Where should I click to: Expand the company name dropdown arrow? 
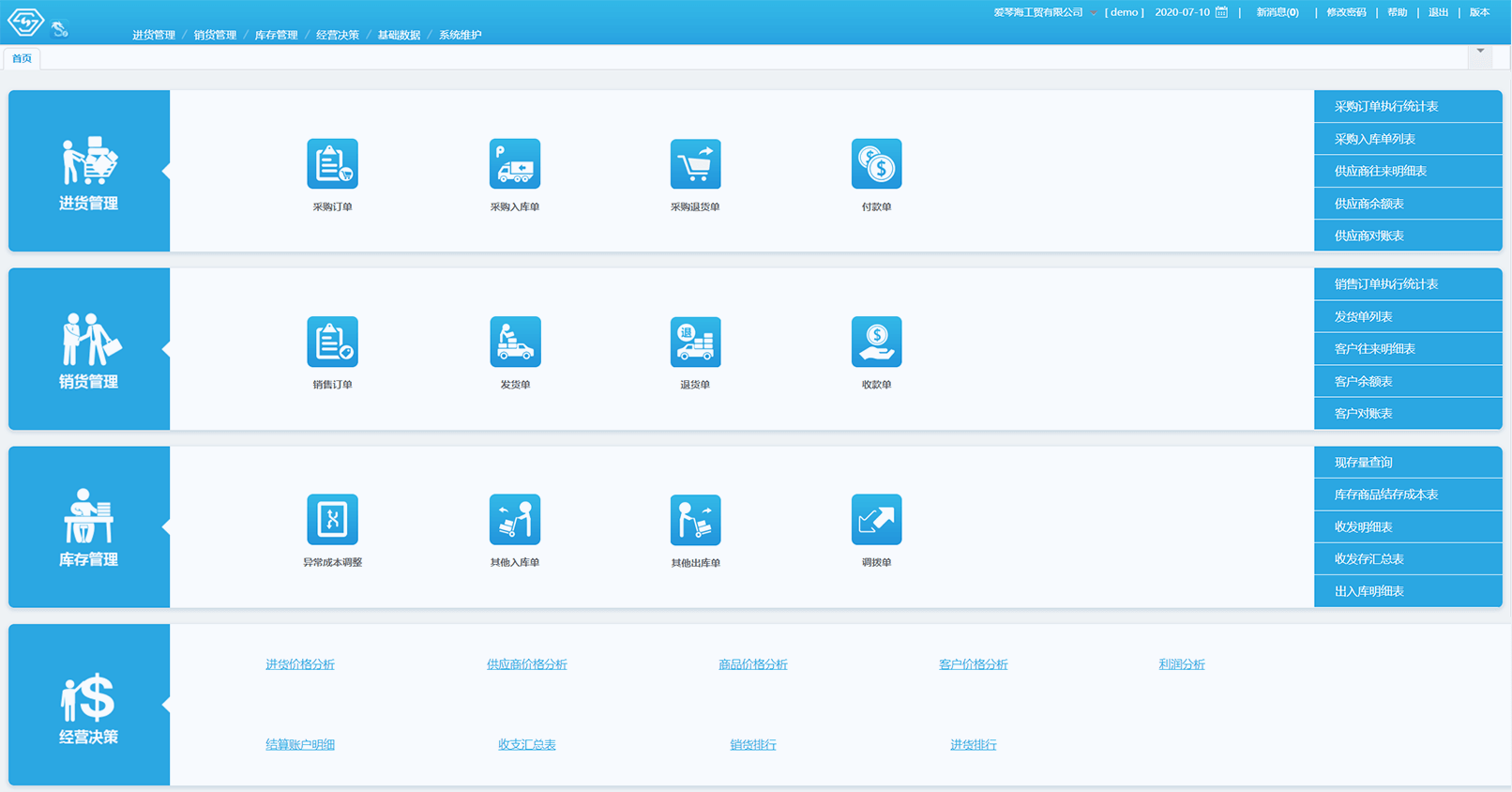click(1094, 13)
